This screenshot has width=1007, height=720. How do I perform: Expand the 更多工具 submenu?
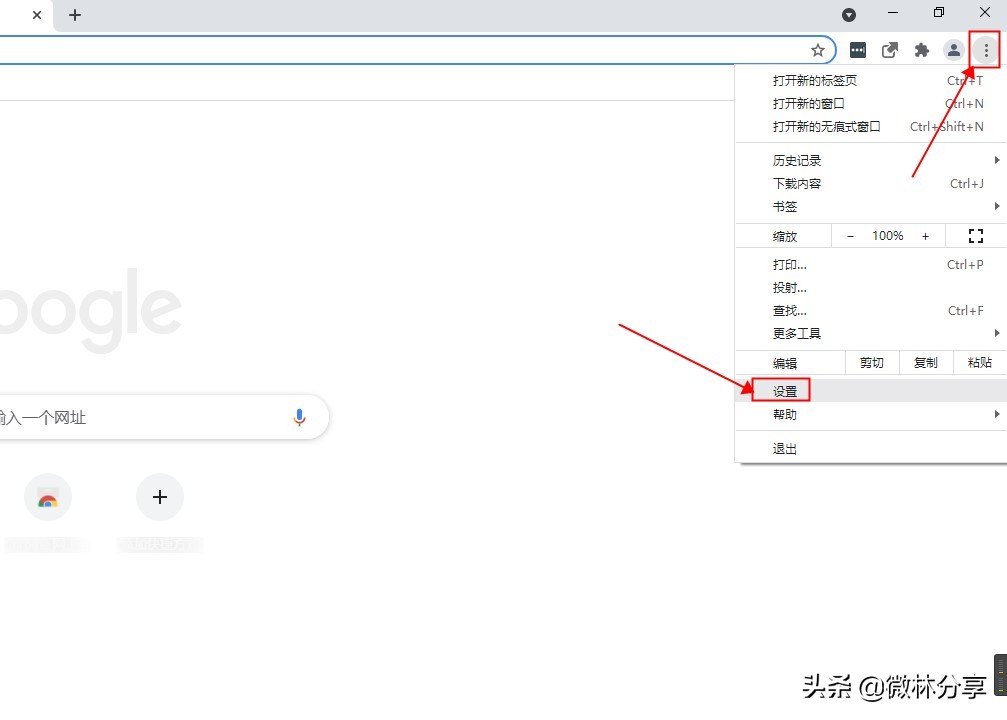(798, 333)
